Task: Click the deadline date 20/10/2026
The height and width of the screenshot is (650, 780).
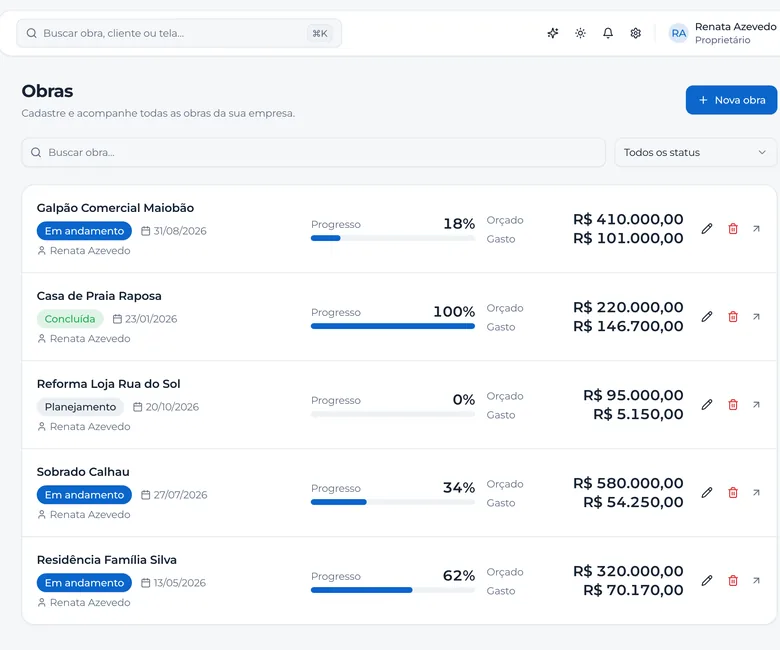Action: 172,407
